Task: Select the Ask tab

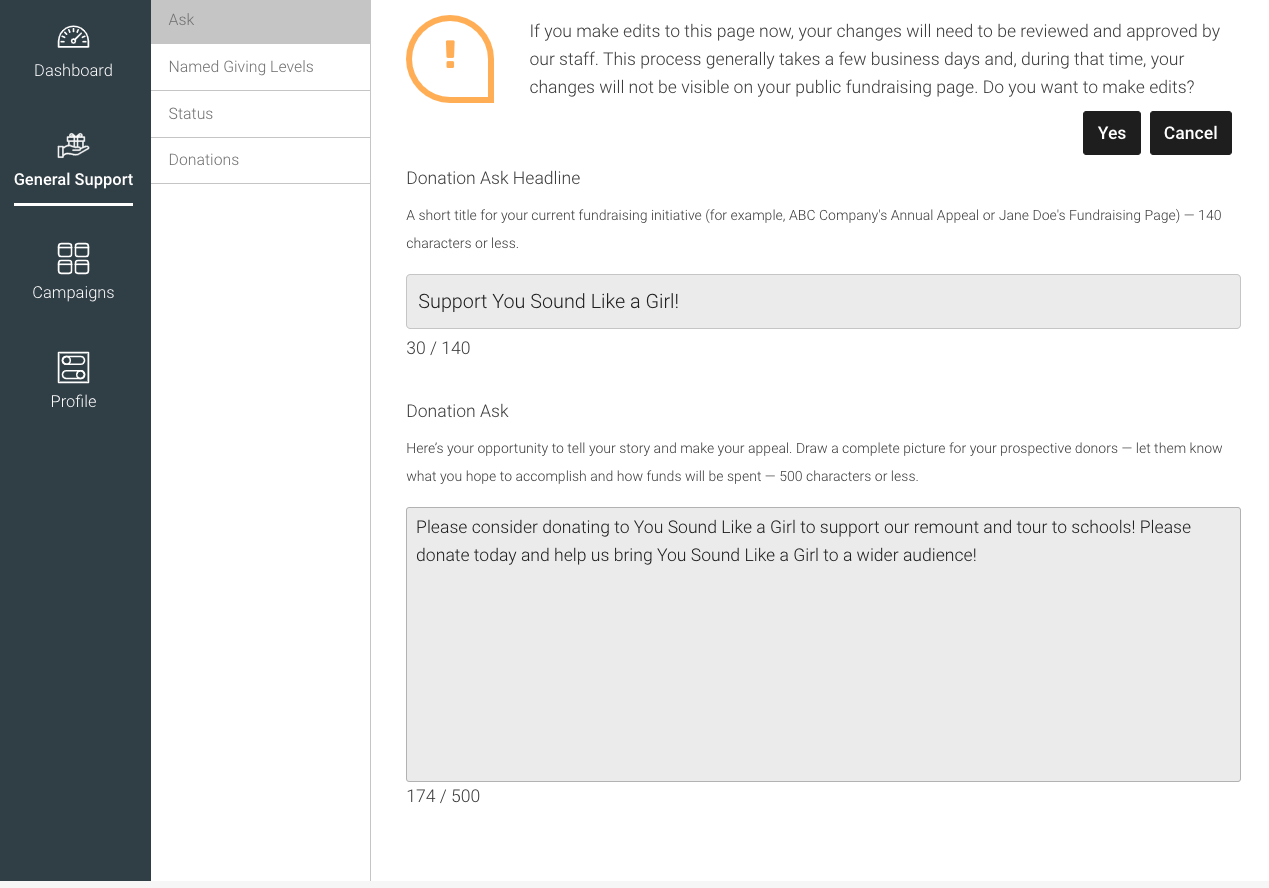Action: [260, 20]
